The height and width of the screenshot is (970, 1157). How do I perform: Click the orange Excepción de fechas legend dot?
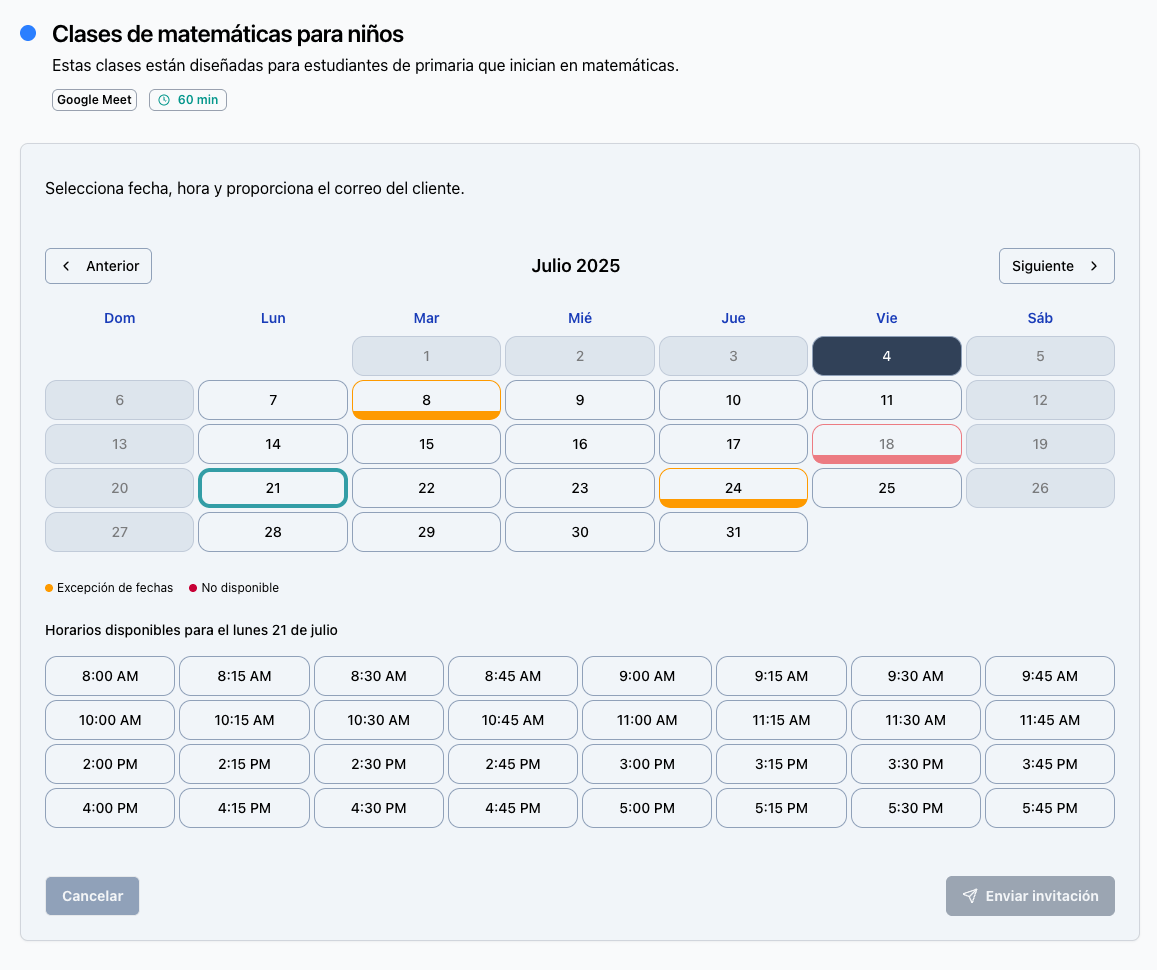(49, 588)
